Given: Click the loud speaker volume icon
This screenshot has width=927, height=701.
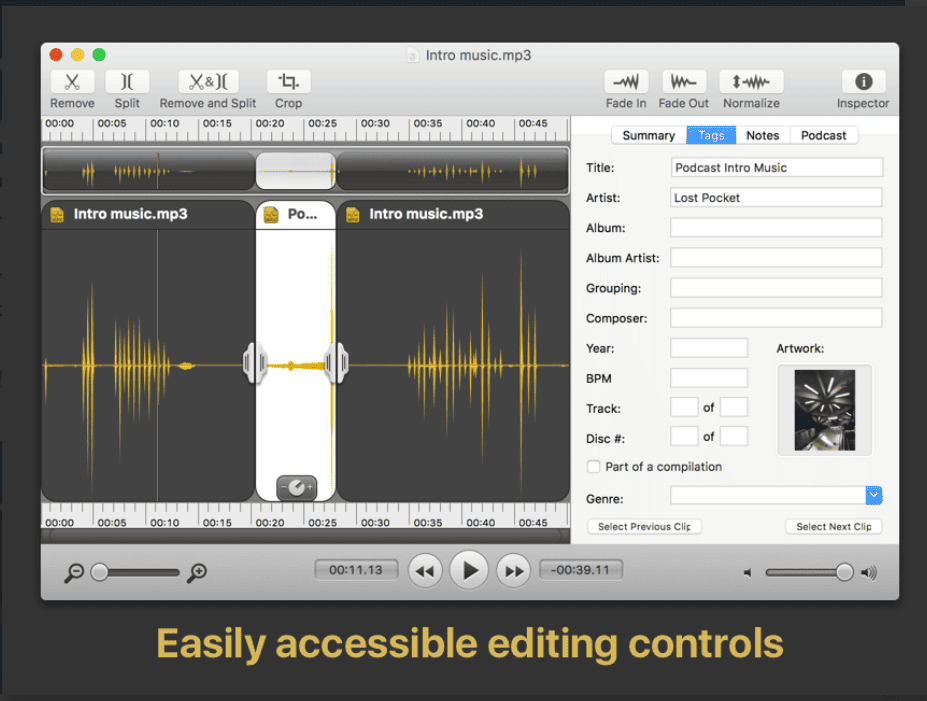Looking at the screenshot, I should pos(869,572).
